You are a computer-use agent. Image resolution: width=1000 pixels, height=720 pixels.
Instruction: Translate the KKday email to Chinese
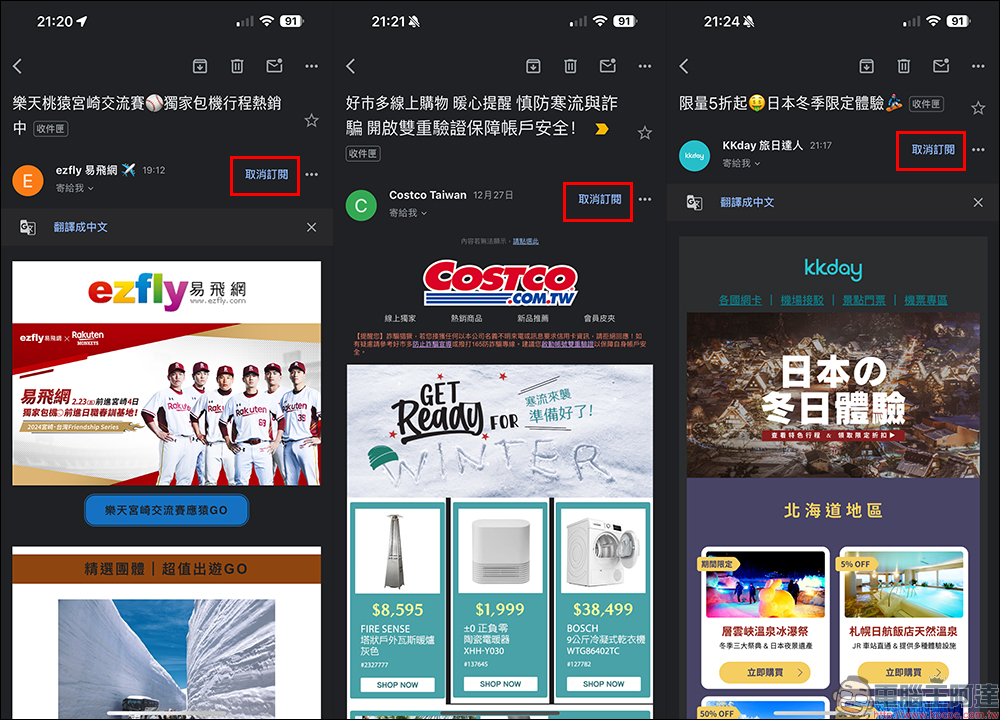pos(747,202)
